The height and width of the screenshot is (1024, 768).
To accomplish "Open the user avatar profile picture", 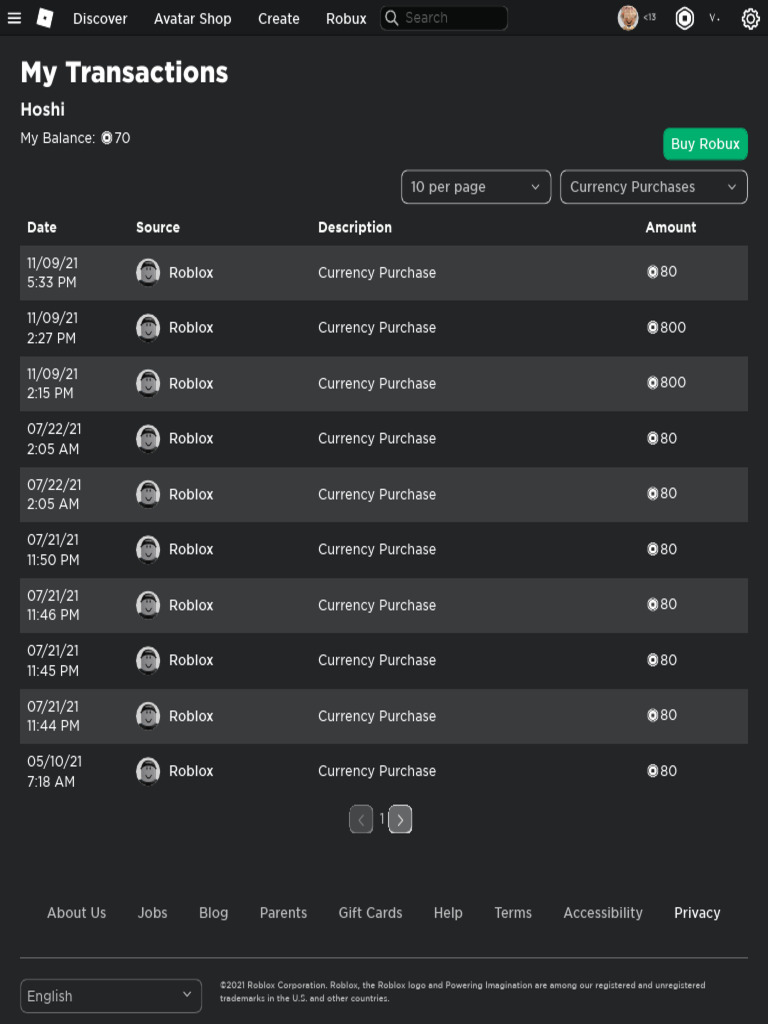I will tap(628, 18).
